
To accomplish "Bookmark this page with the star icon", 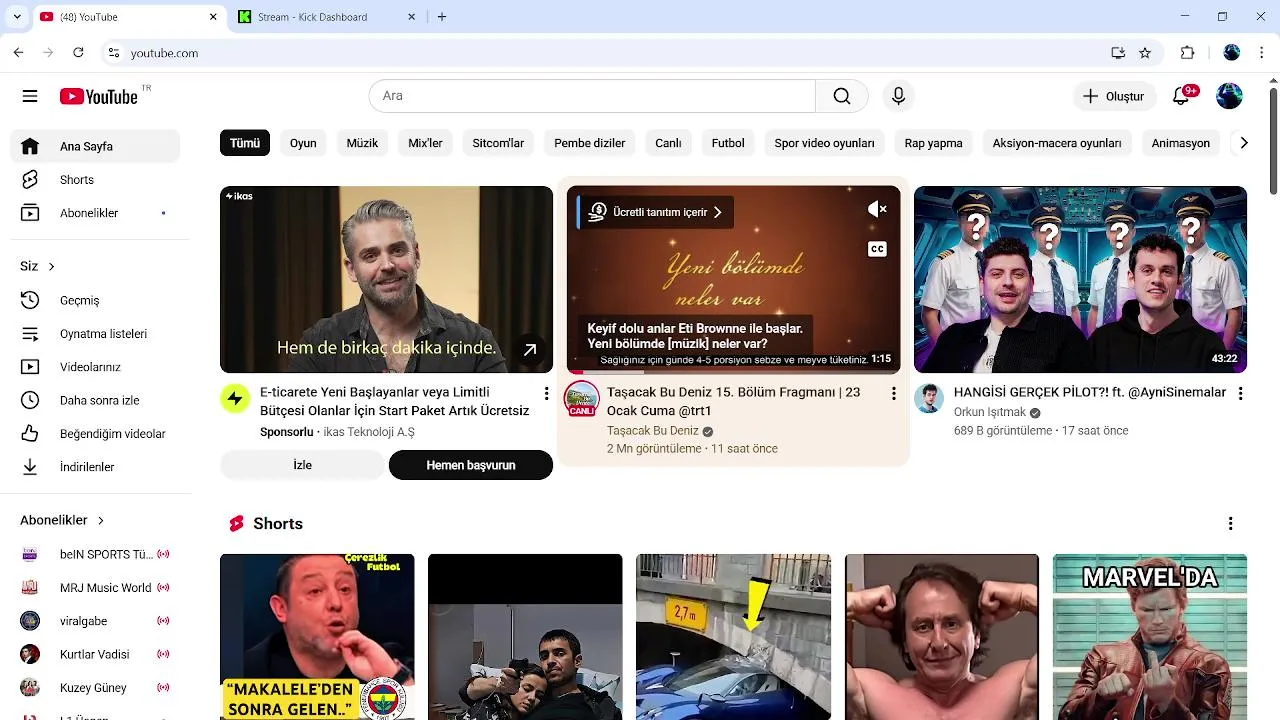I will point(1145,53).
